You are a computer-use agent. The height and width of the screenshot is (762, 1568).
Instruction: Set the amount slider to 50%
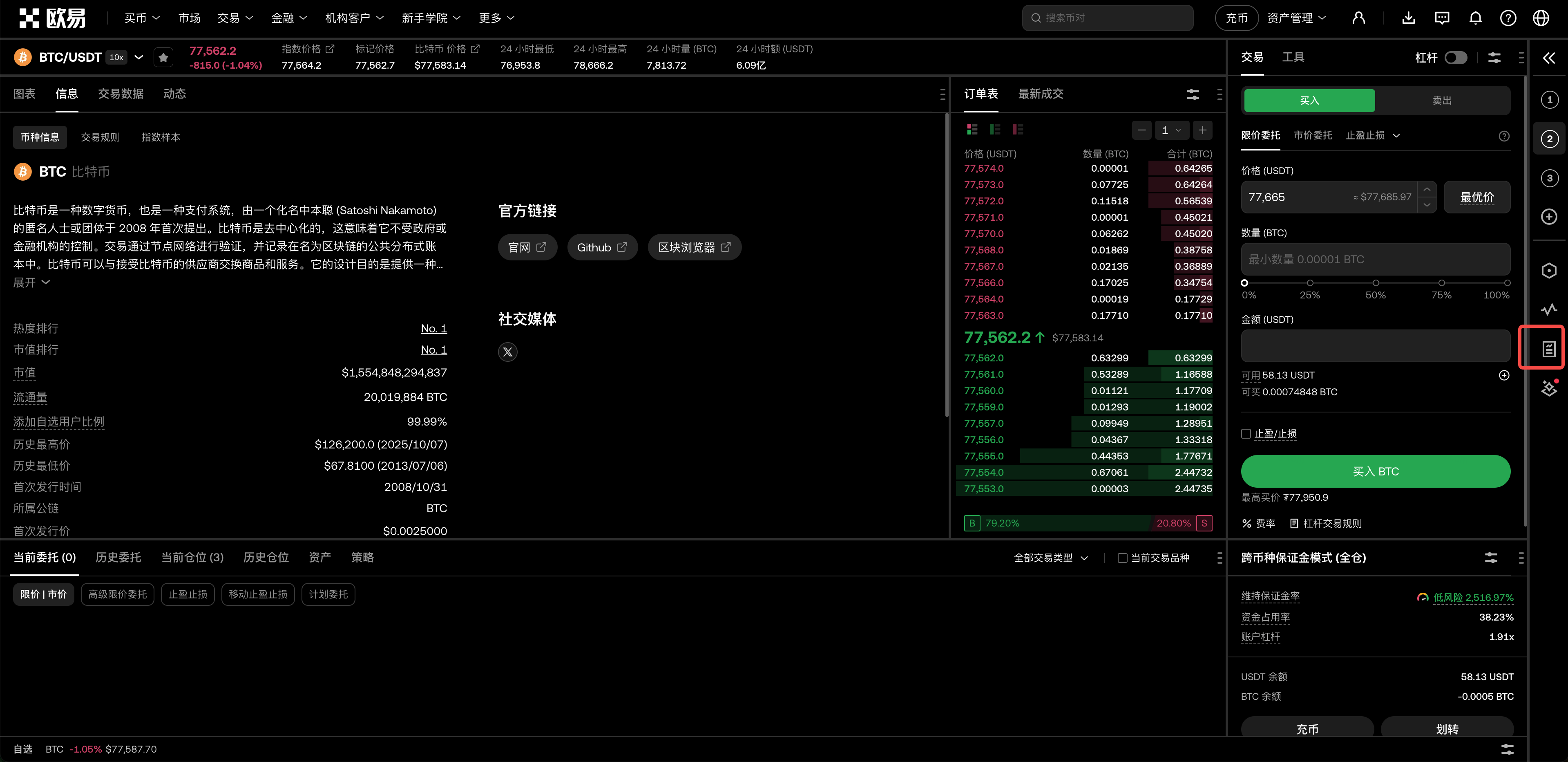(1376, 283)
